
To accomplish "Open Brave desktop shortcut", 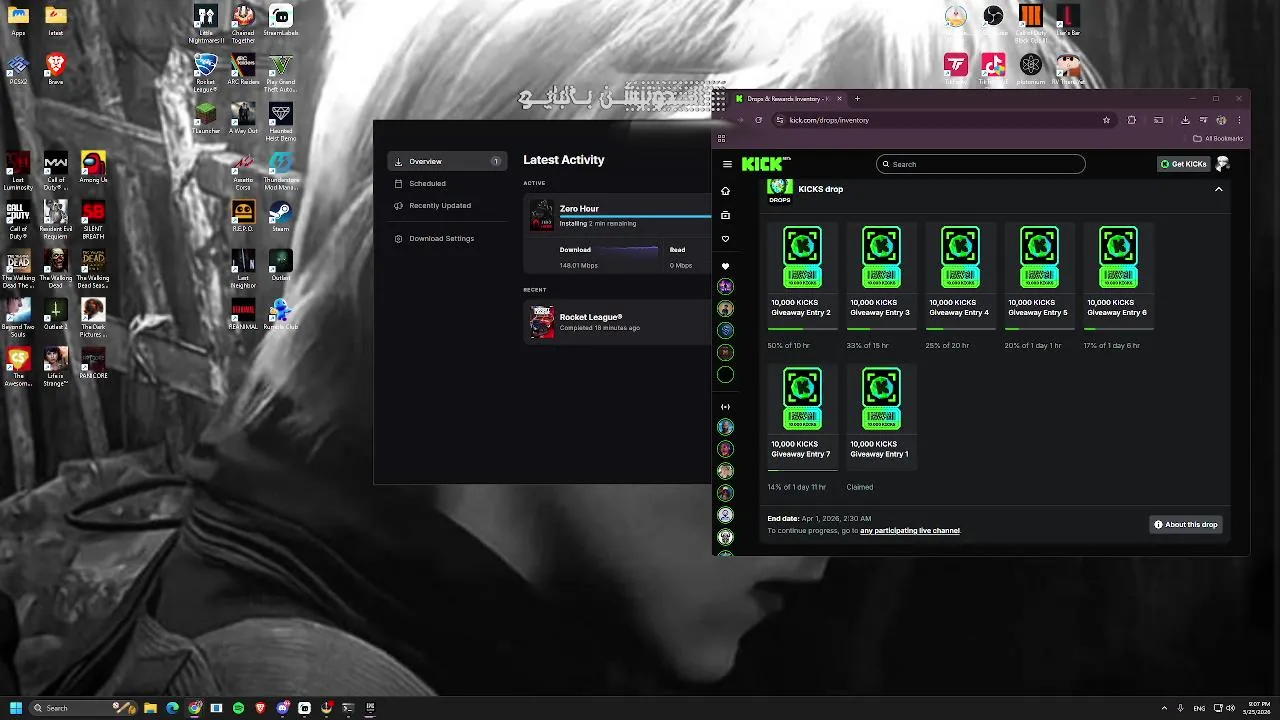I will [x=56, y=69].
